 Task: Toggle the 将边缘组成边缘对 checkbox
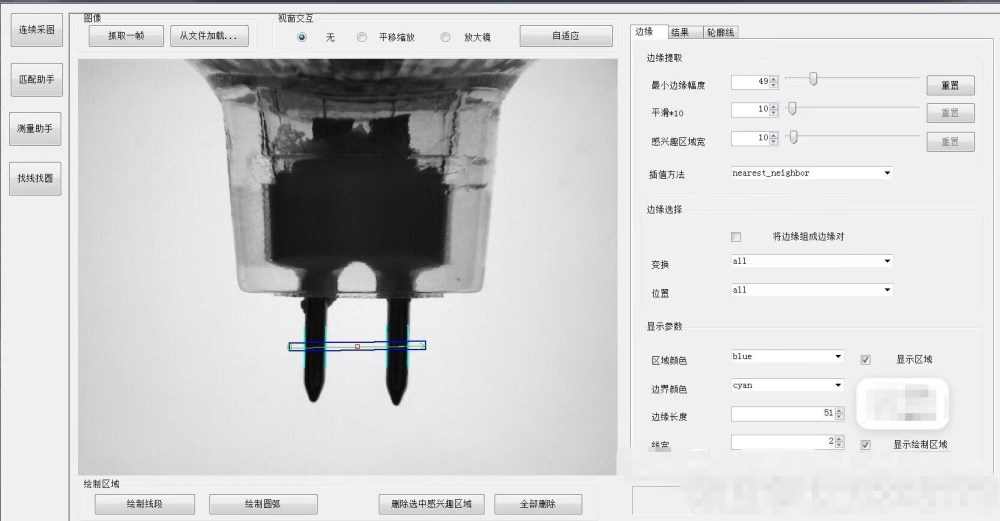736,237
